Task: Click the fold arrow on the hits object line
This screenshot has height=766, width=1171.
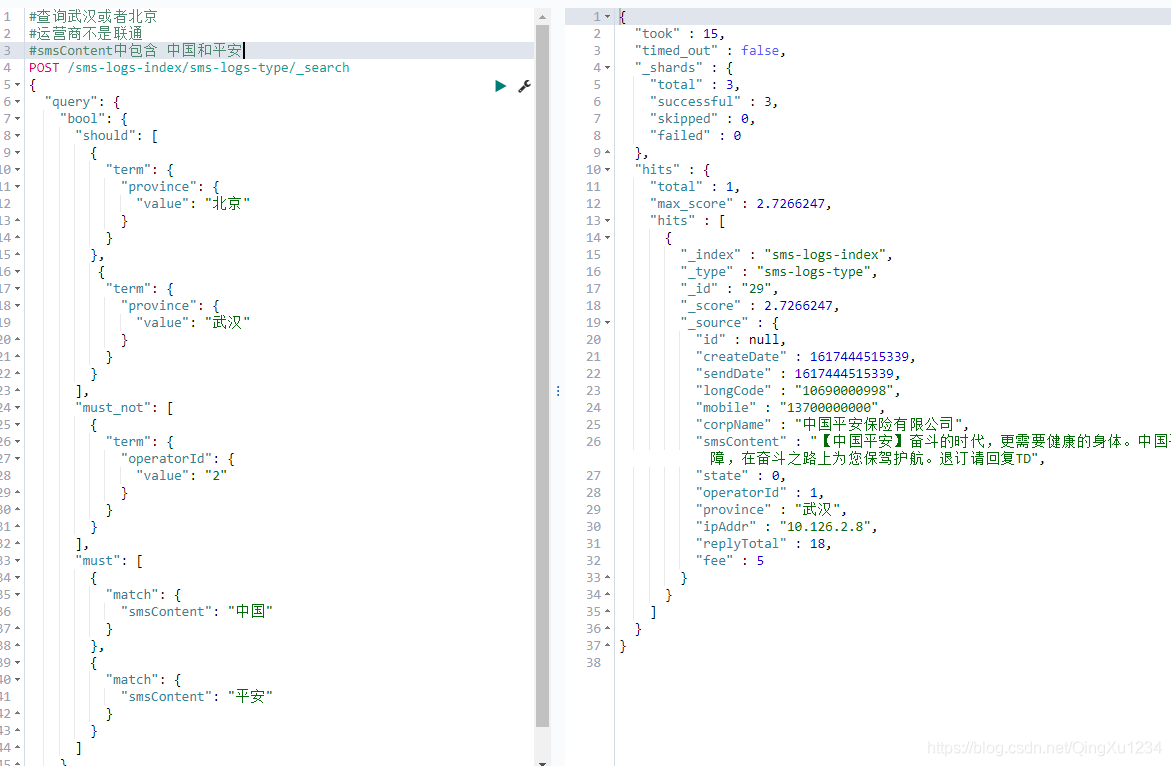Action: click(x=606, y=168)
